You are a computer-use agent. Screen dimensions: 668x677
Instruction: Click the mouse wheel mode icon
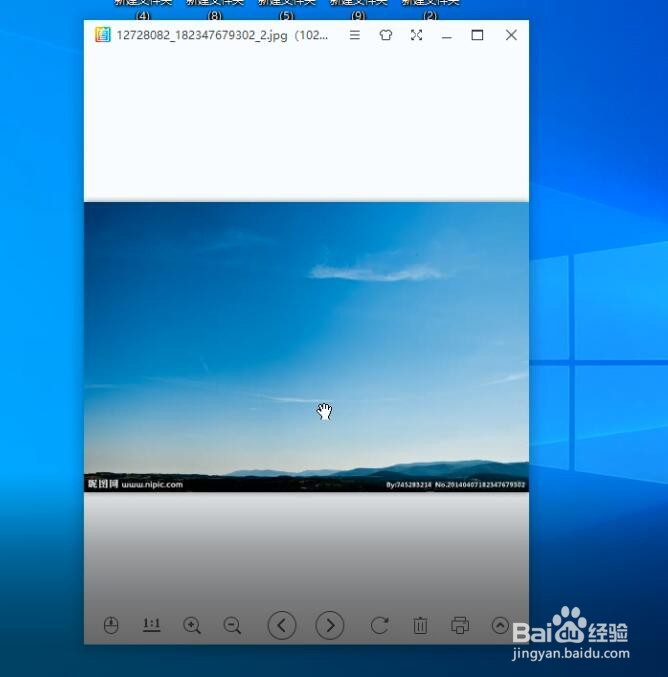pyautogui.click(x=111, y=625)
